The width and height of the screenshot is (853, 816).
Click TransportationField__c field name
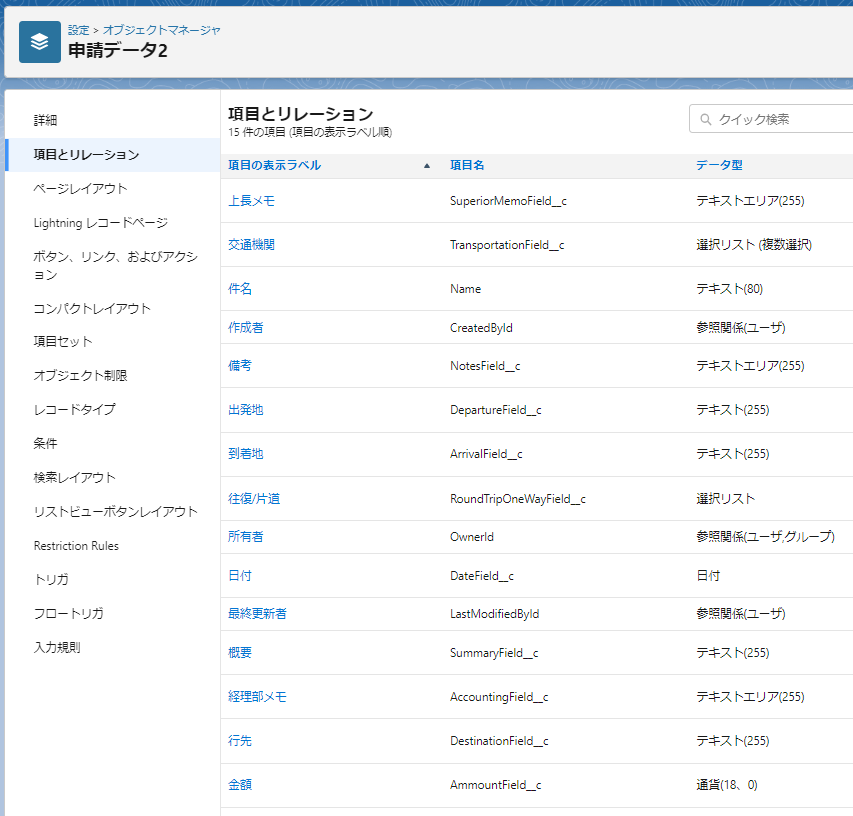(x=507, y=245)
